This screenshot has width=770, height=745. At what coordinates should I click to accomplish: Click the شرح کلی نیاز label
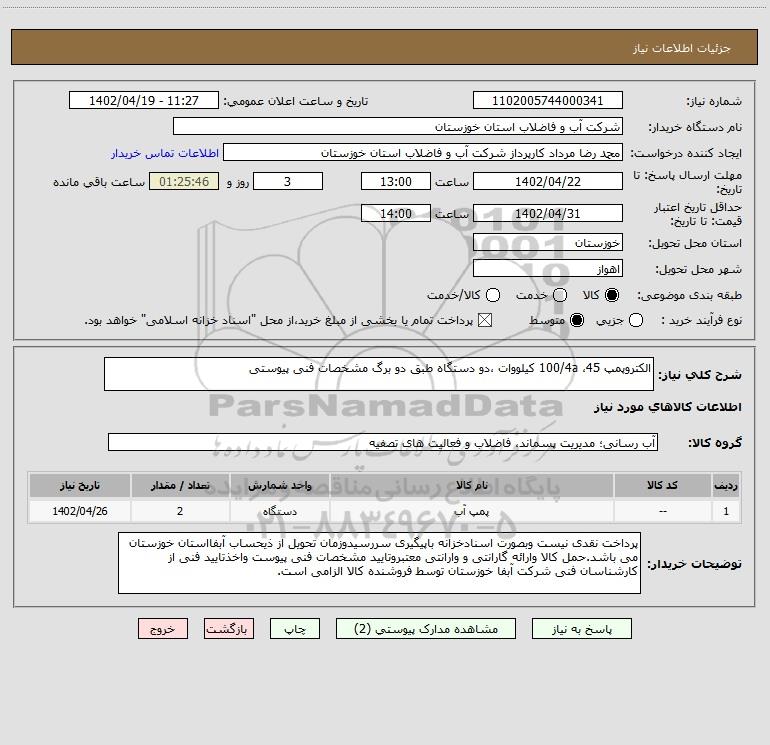click(x=700, y=375)
